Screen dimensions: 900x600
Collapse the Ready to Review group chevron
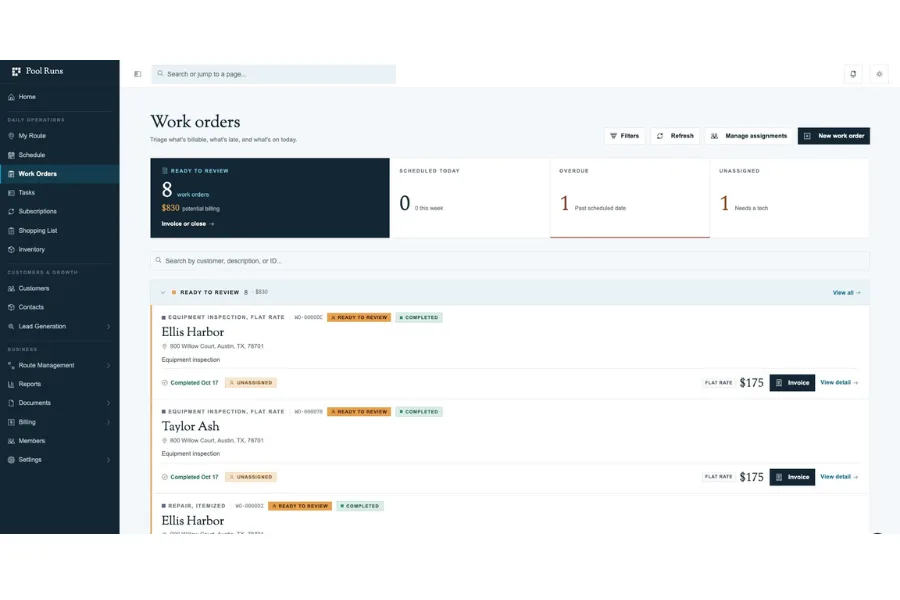point(163,292)
